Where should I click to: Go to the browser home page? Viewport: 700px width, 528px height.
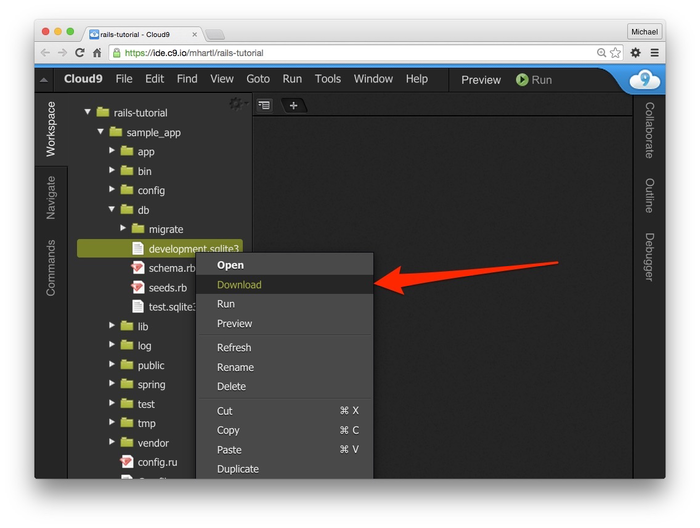(97, 53)
